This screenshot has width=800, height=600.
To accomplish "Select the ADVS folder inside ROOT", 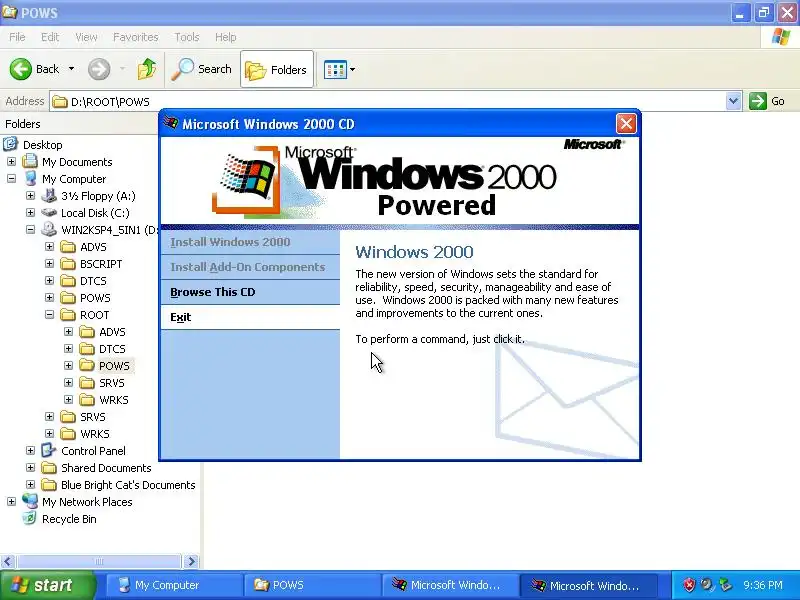I will pos(112,332).
